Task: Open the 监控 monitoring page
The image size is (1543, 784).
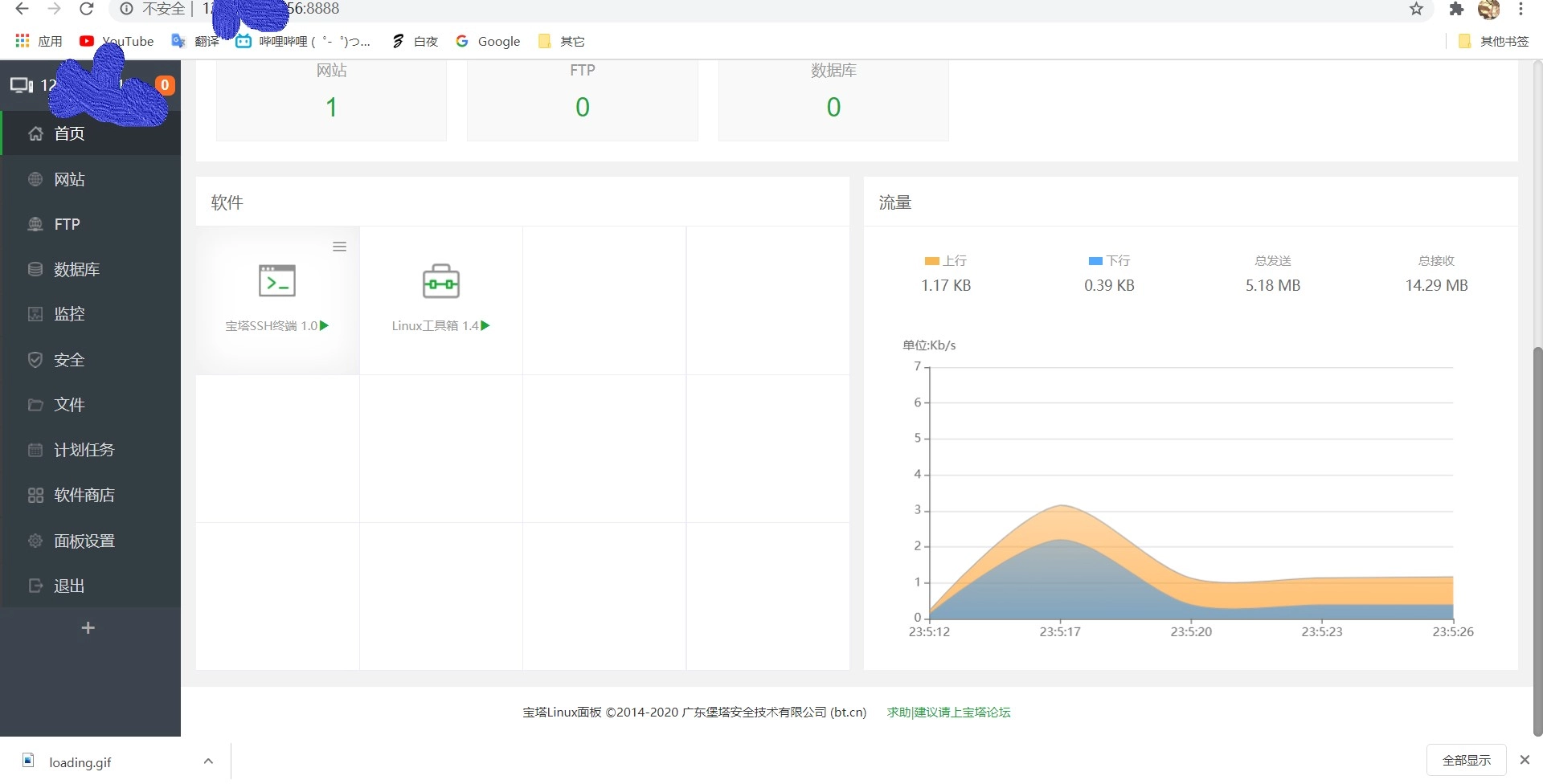Action: click(x=91, y=314)
